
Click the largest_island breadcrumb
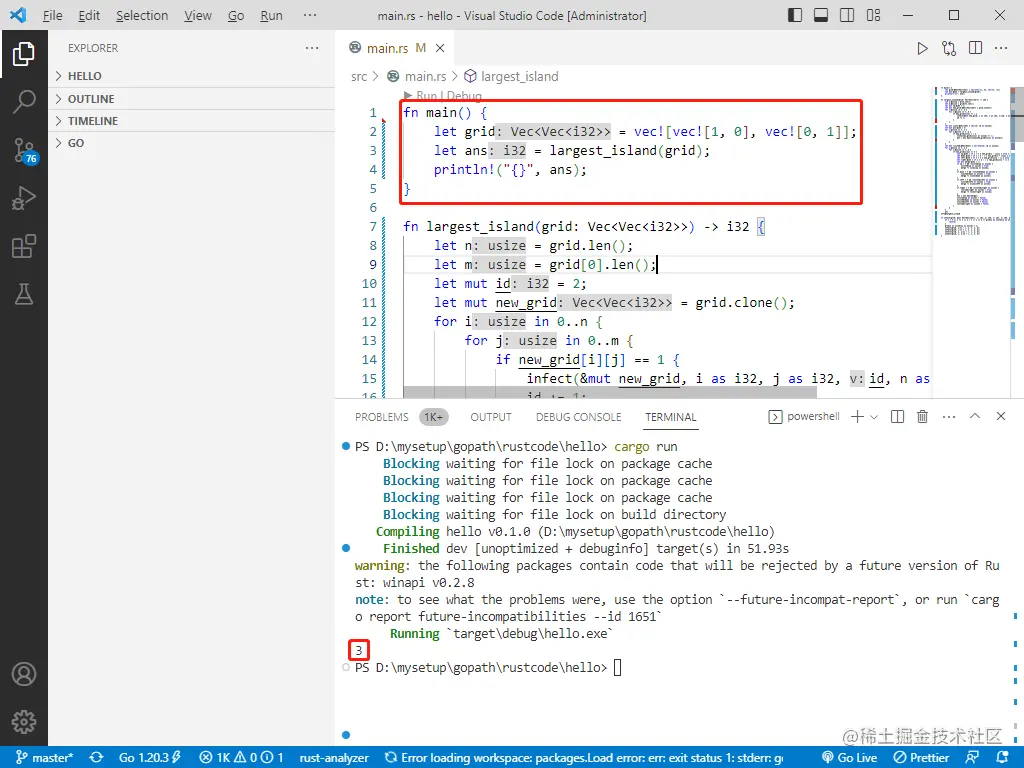[x=519, y=76]
